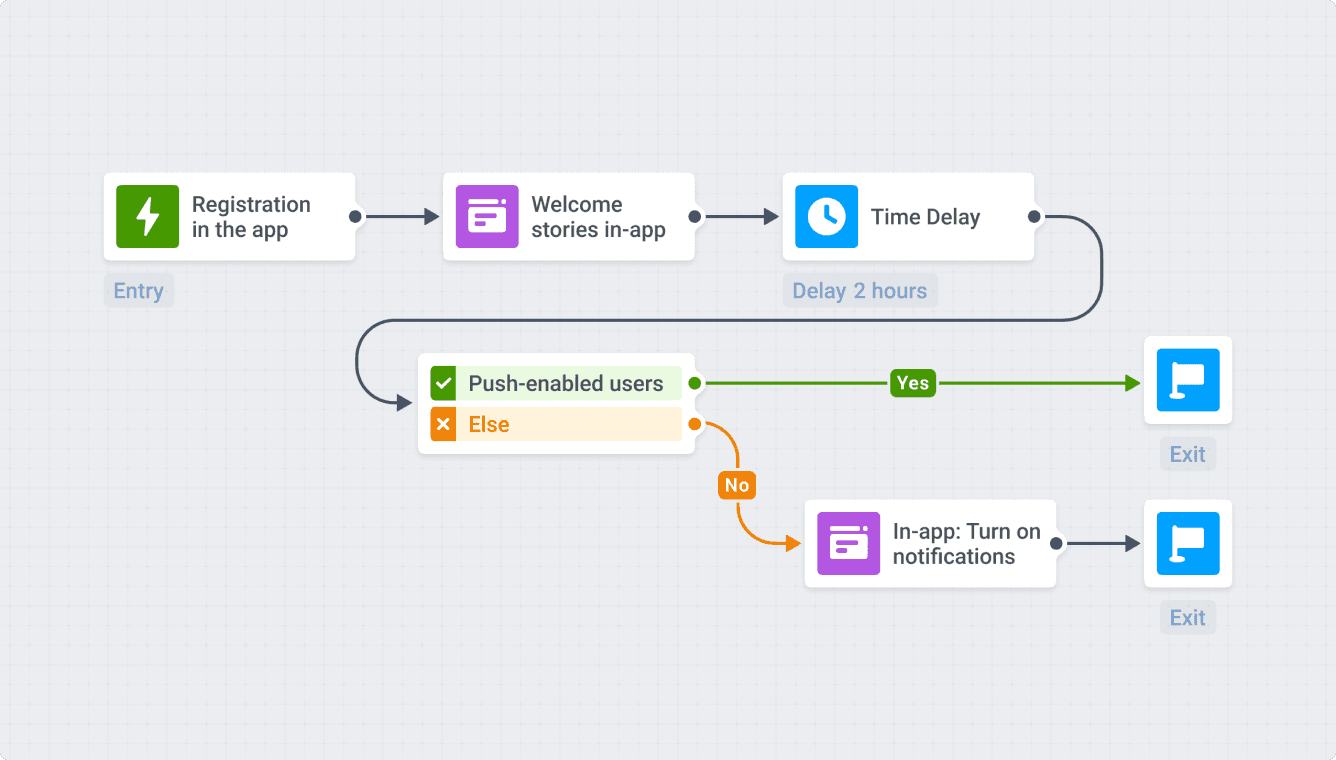The width and height of the screenshot is (1336, 760).
Task: Click the green Yes branch label
Action: tap(912, 383)
